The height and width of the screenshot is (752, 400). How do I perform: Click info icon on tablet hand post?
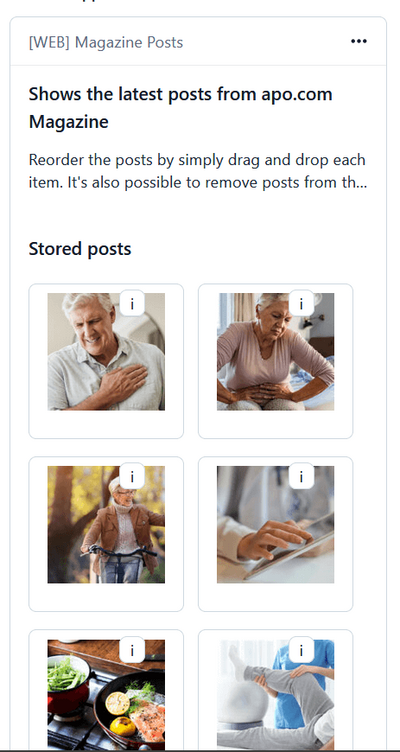click(x=301, y=476)
